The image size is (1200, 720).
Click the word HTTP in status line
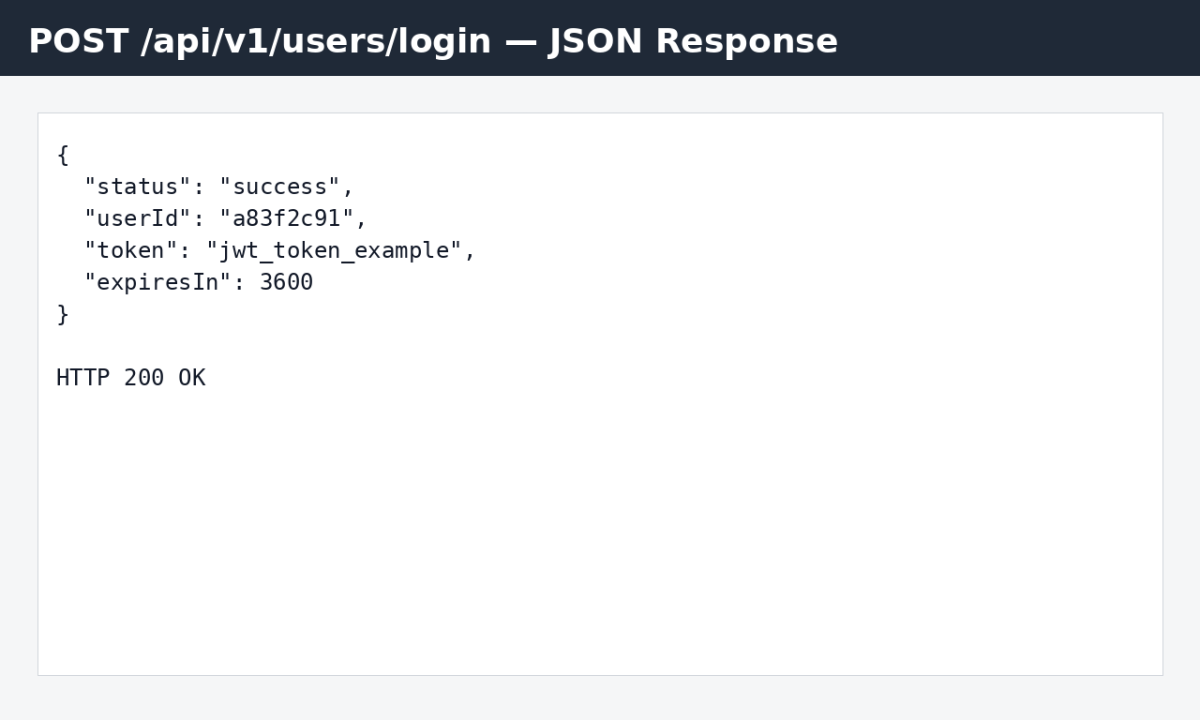click(x=83, y=378)
